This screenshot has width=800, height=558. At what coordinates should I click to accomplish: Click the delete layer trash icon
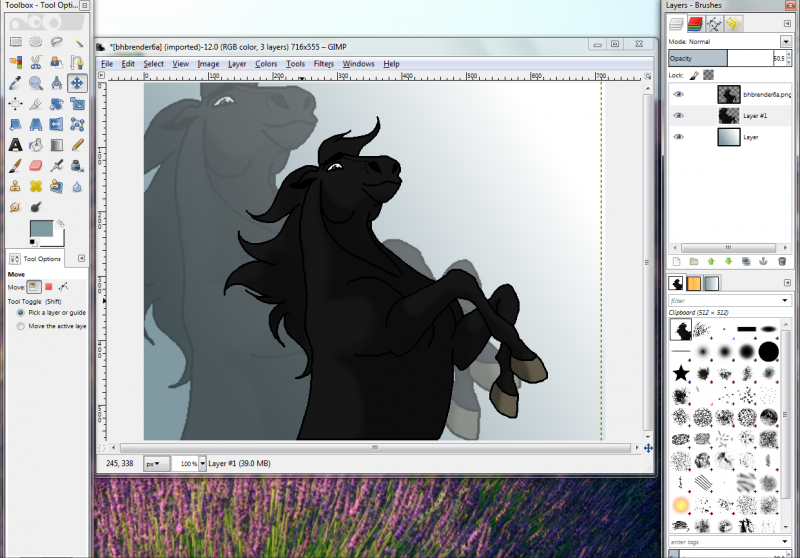coord(782,262)
